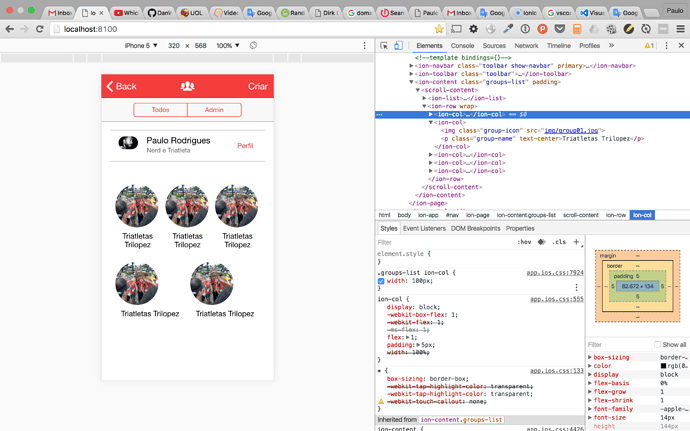Click the orange calculator extension icon
Viewport: 690px width, 431px height.
point(577,29)
